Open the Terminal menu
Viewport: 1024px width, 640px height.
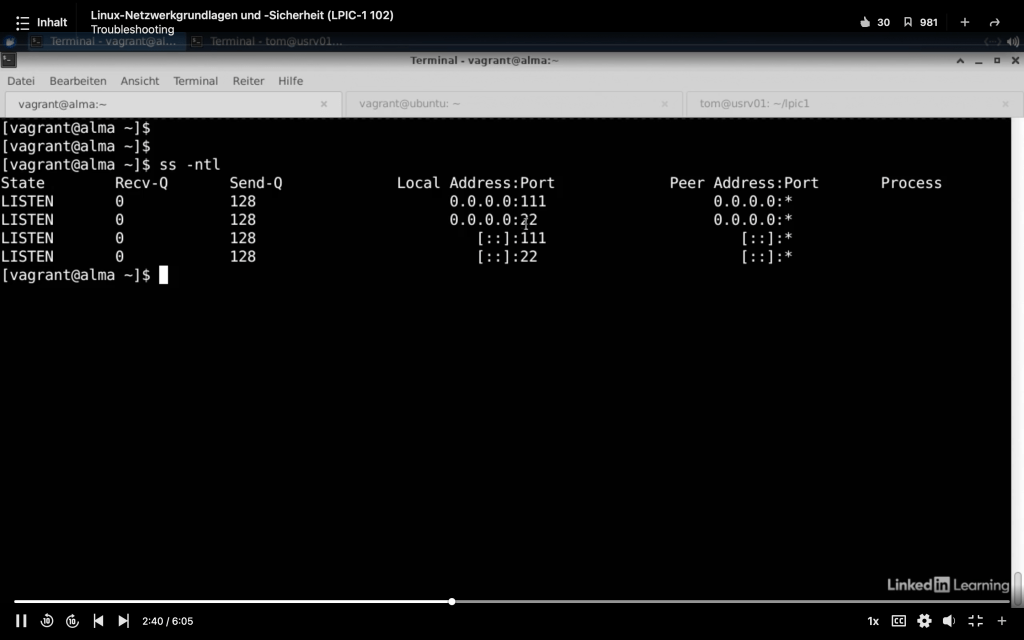pyautogui.click(x=195, y=81)
